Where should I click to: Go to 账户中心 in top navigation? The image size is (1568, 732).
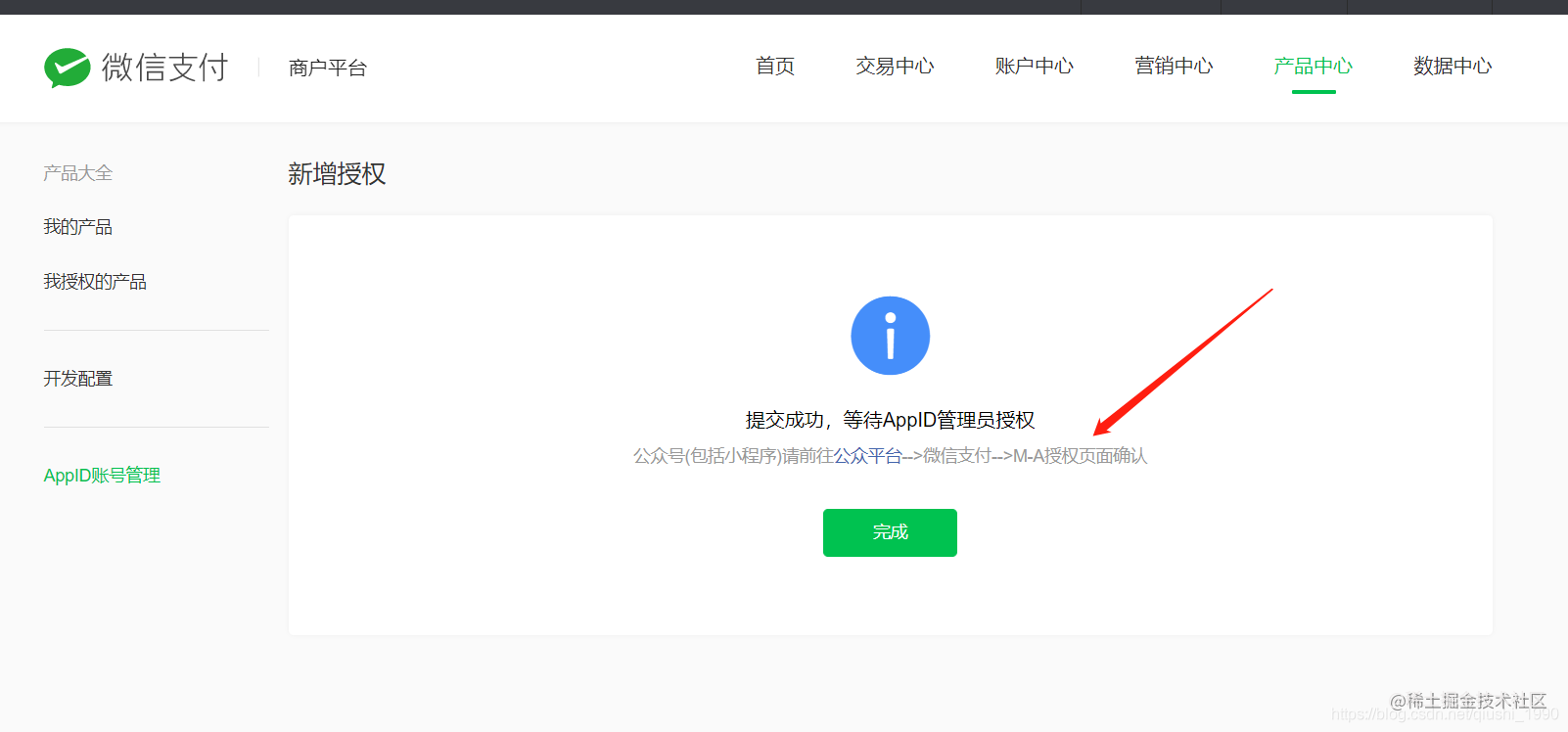tap(1035, 66)
